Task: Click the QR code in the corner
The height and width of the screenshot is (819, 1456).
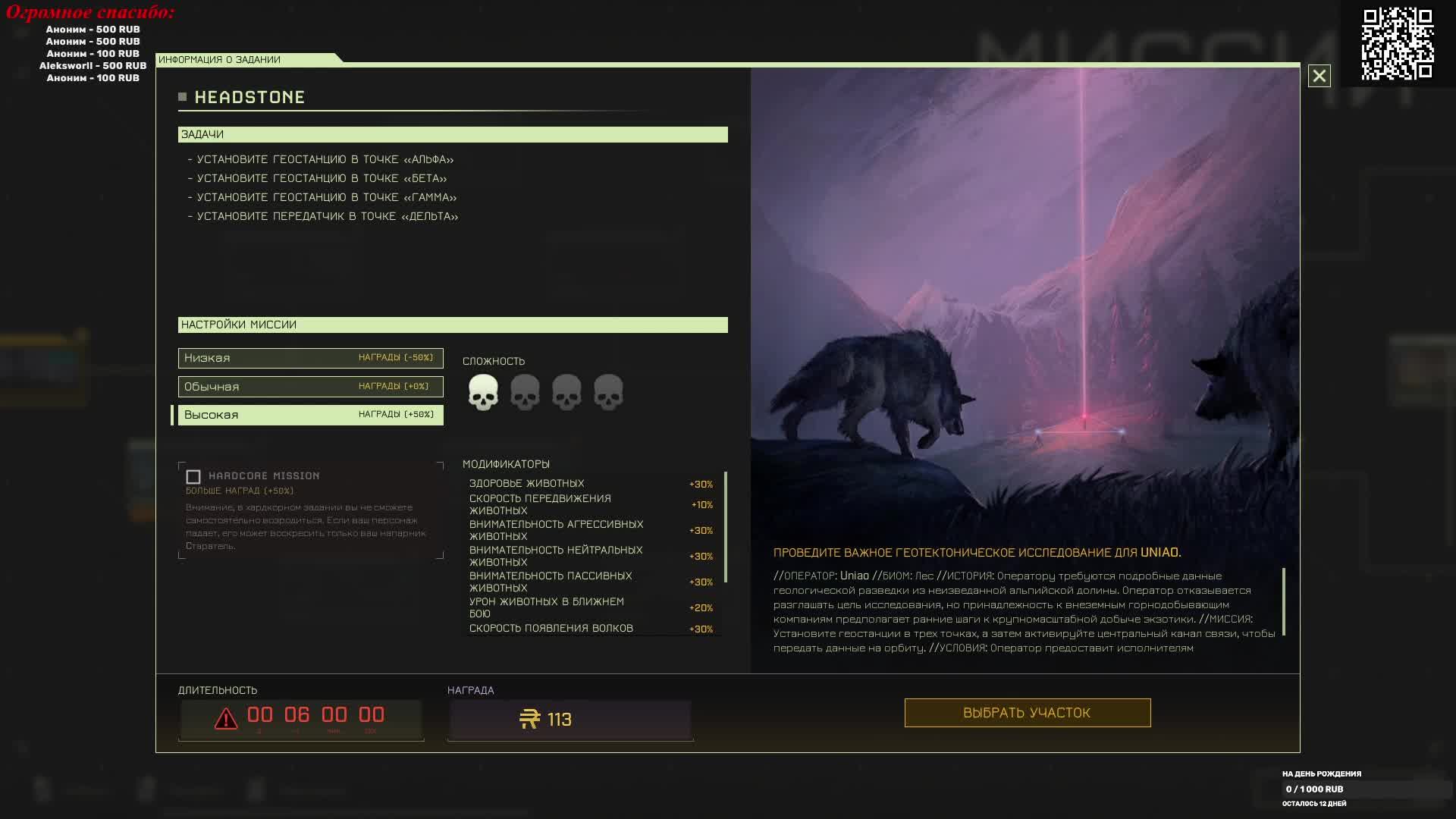Action: tap(1397, 43)
